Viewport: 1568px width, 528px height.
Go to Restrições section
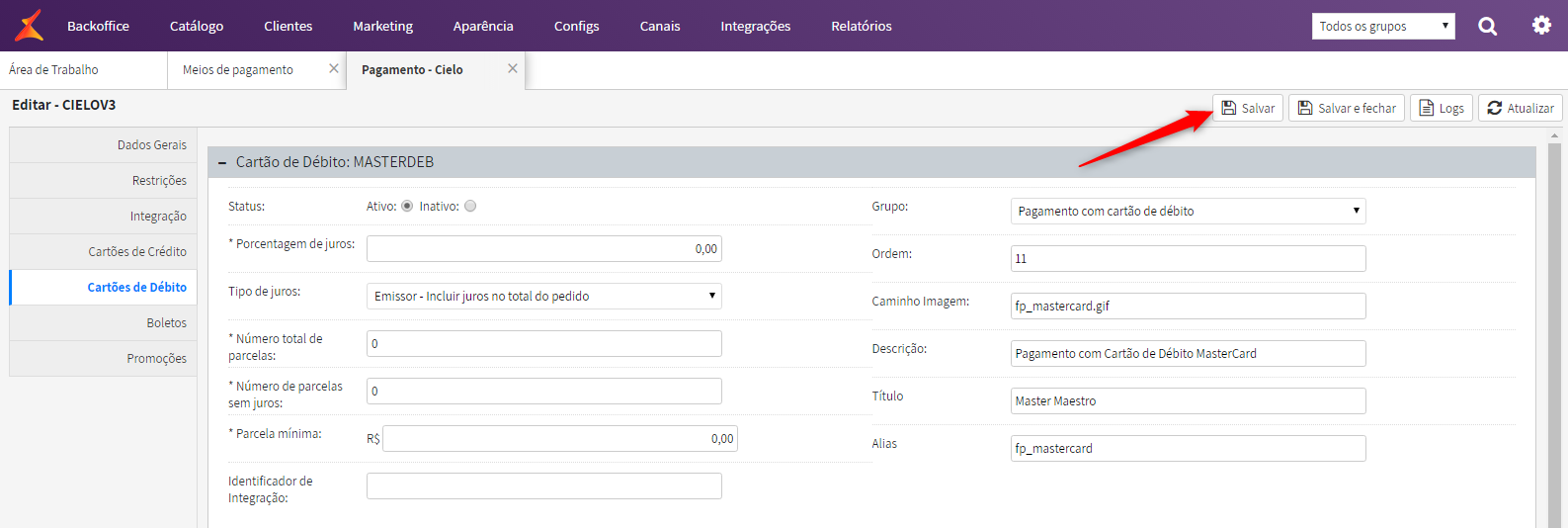[x=103, y=180]
